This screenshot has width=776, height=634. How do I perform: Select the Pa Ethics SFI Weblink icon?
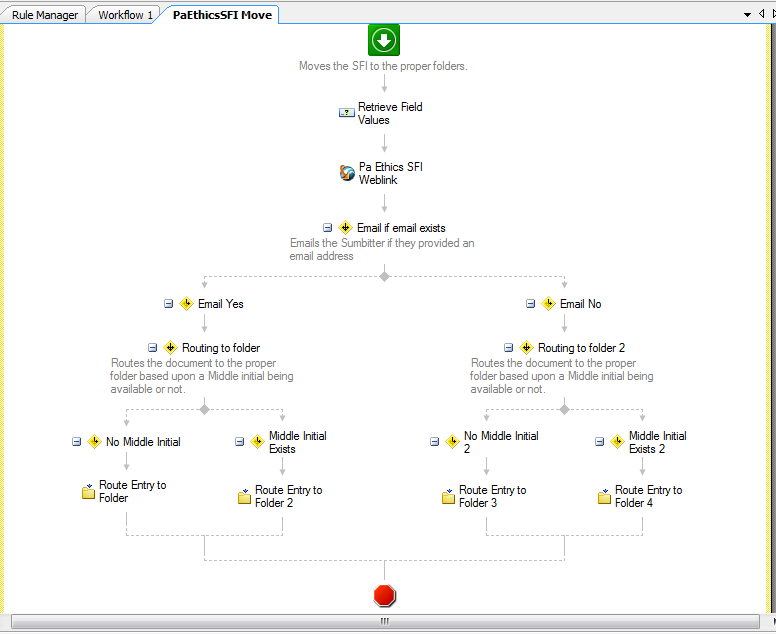click(x=347, y=173)
